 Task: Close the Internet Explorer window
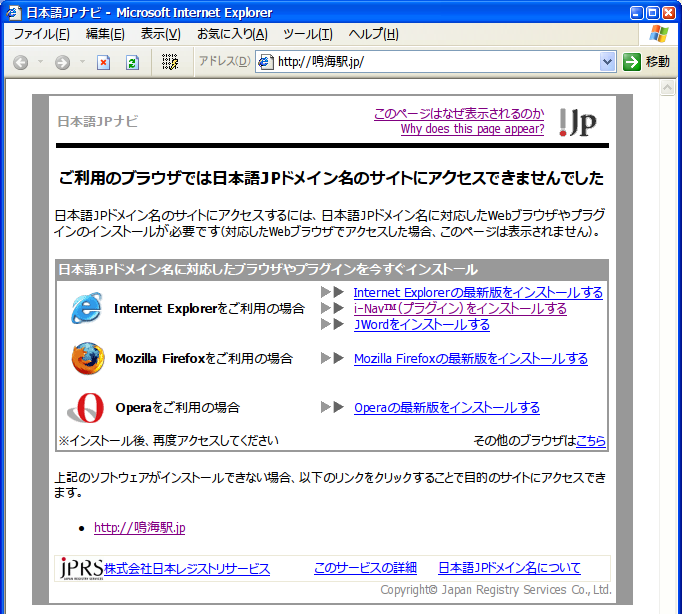(x=669, y=13)
